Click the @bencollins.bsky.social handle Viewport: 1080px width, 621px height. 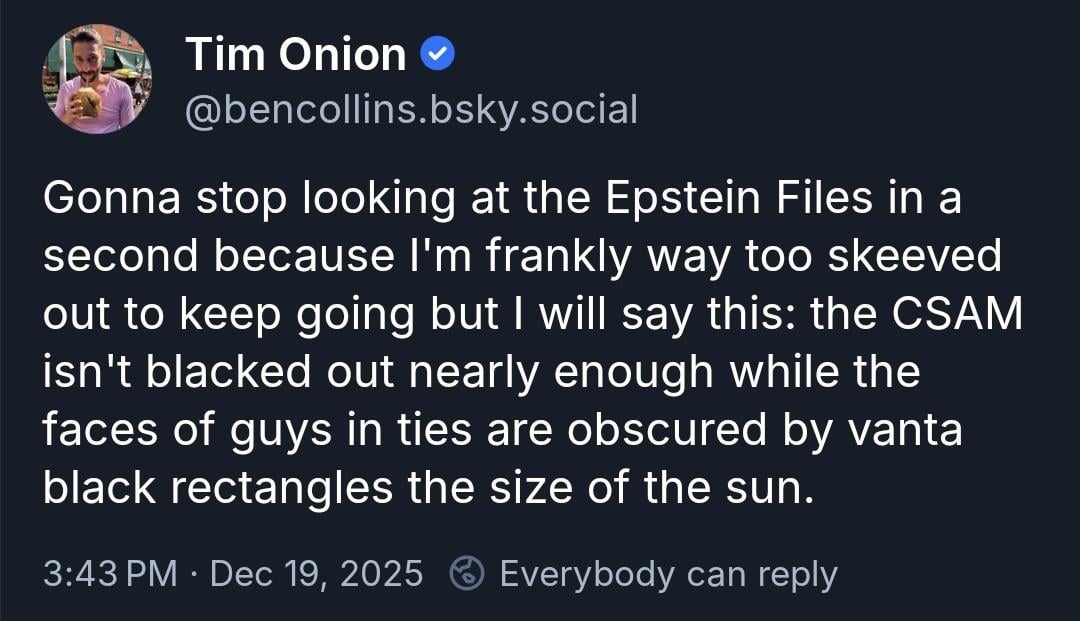pyautogui.click(x=411, y=109)
